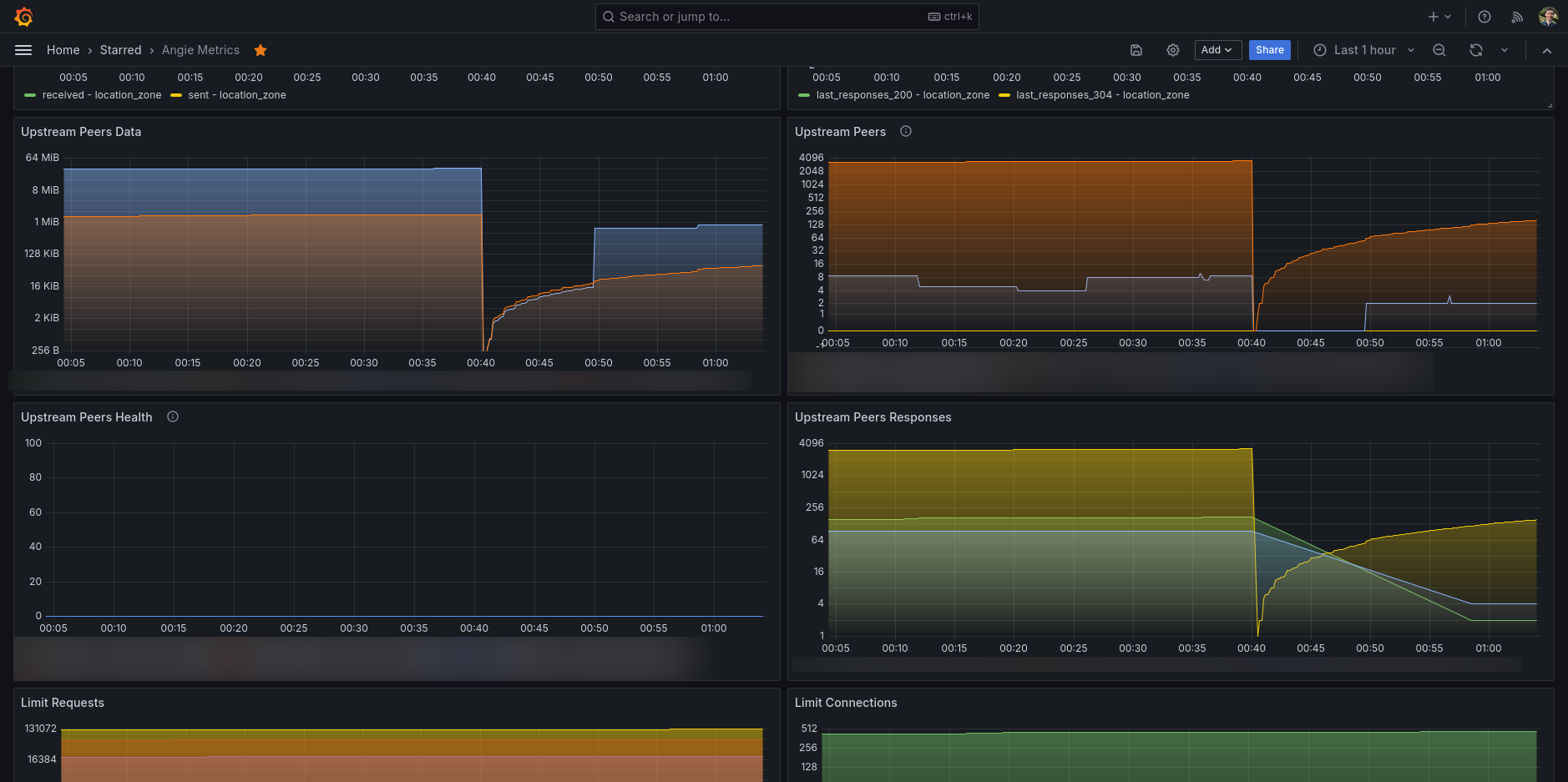Open the user profile avatar
Image resolution: width=1568 pixels, height=782 pixels.
coord(1549,17)
